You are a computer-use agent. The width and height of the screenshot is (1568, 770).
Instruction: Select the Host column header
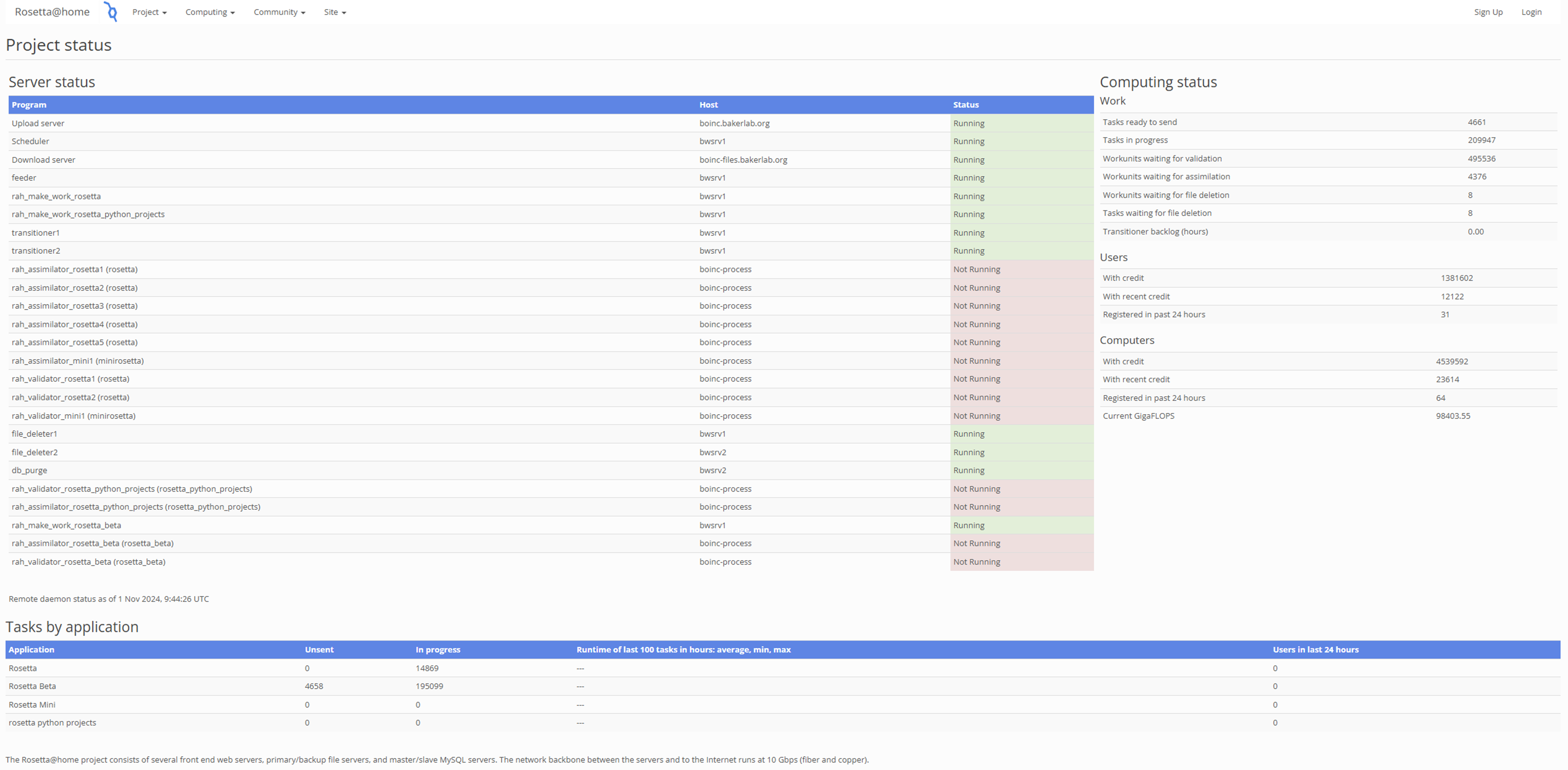click(x=708, y=105)
